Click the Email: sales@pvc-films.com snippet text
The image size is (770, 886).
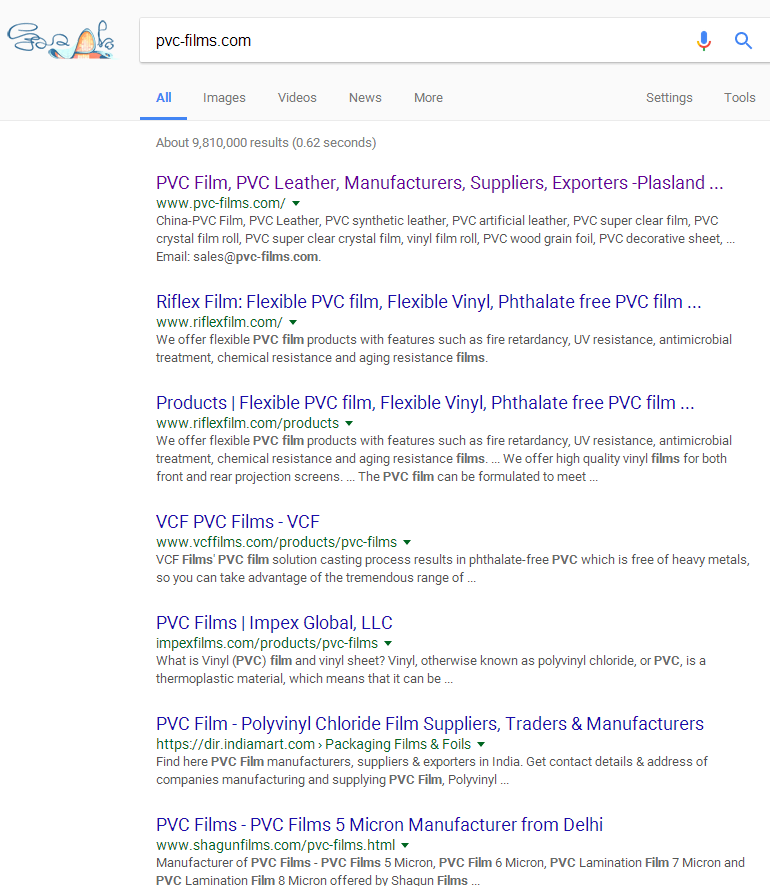coord(238,257)
